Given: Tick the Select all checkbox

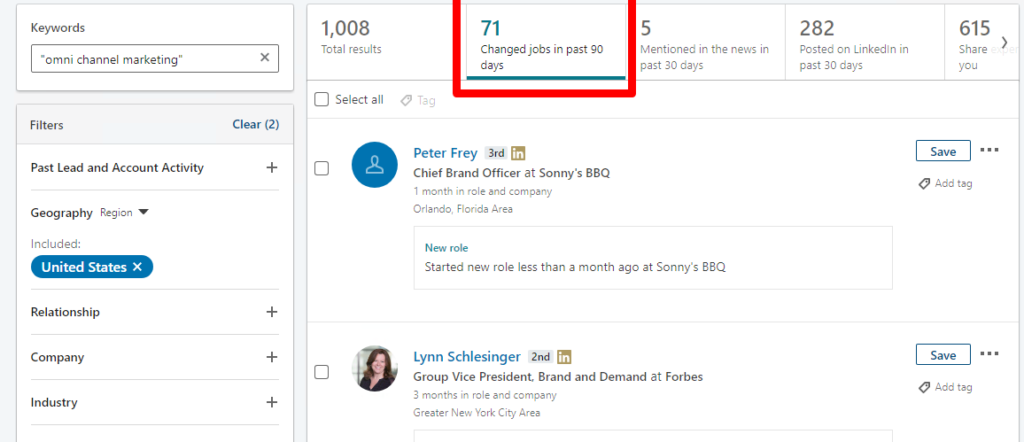Looking at the screenshot, I should click(x=321, y=100).
